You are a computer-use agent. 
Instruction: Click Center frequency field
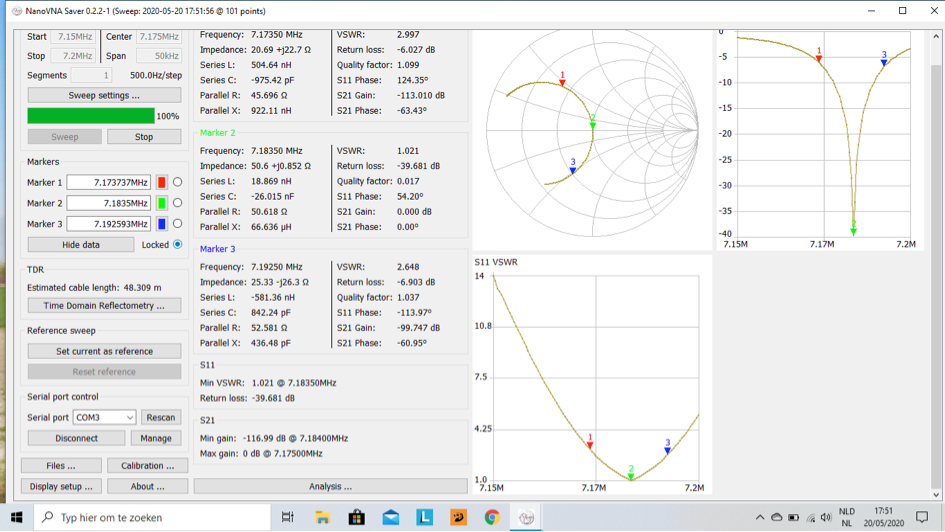[159, 37]
